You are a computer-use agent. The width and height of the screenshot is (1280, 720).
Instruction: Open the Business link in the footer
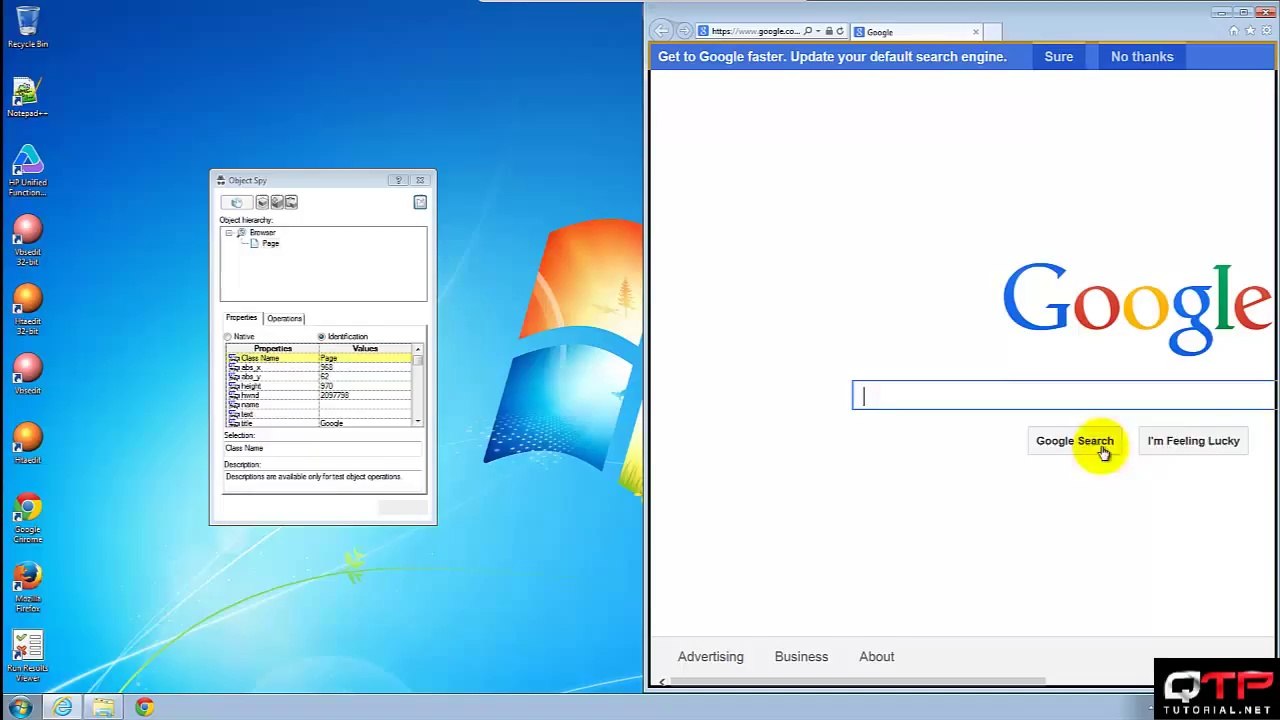pyautogui.click(x=801, y=657)
